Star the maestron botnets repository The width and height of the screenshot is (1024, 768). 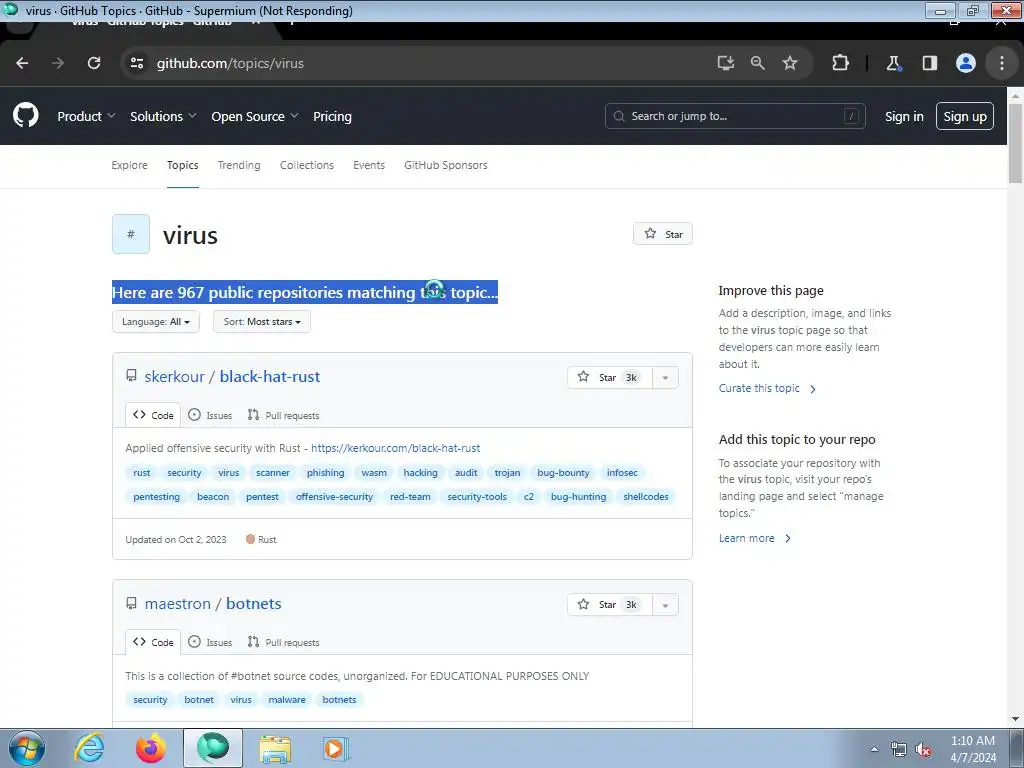point(610,605)
